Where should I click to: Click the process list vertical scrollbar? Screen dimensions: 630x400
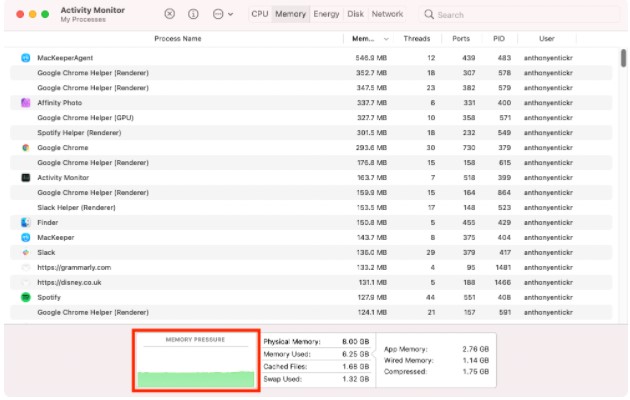(x=623, y=58)
